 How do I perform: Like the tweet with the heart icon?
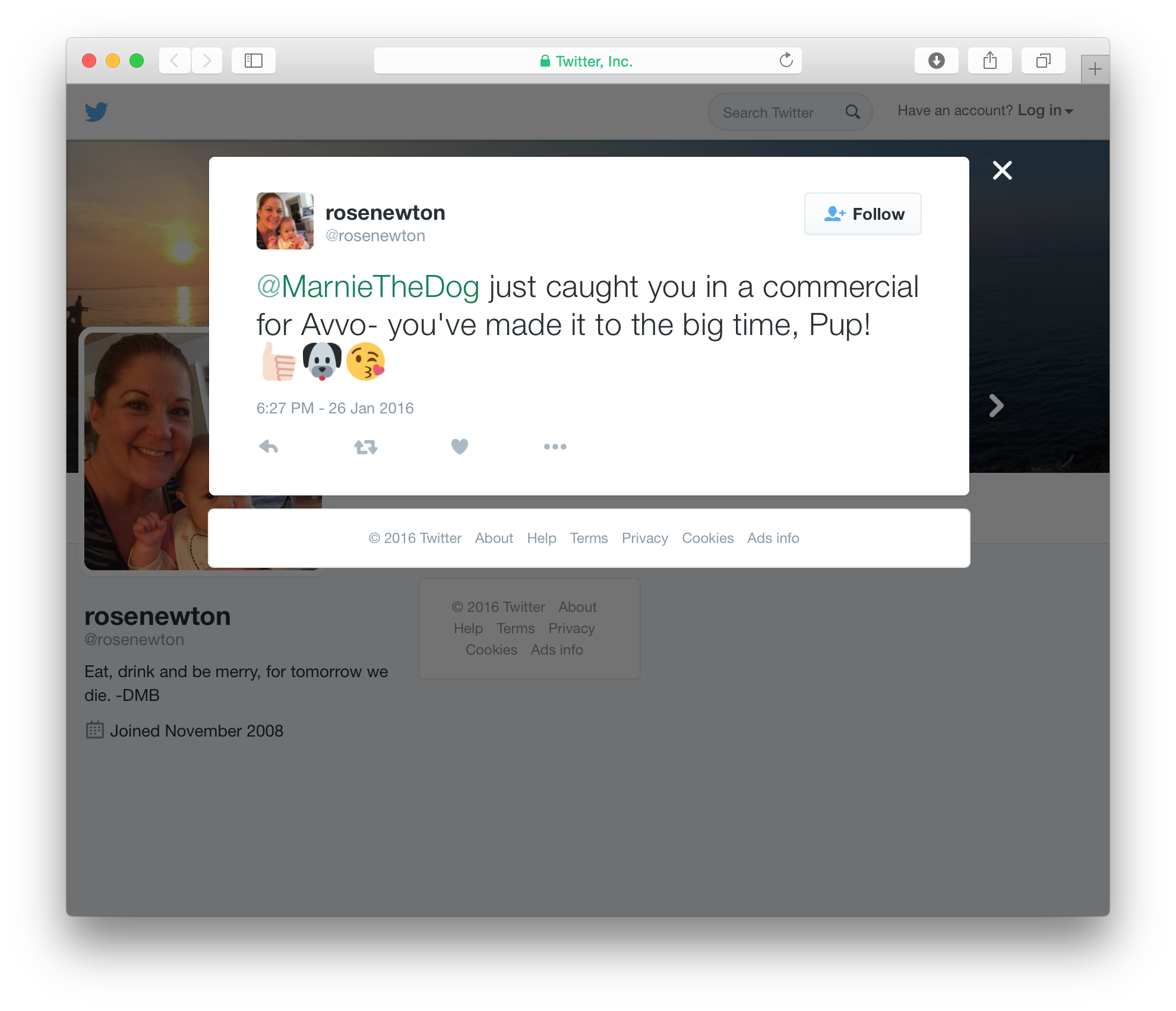point(460,447)
